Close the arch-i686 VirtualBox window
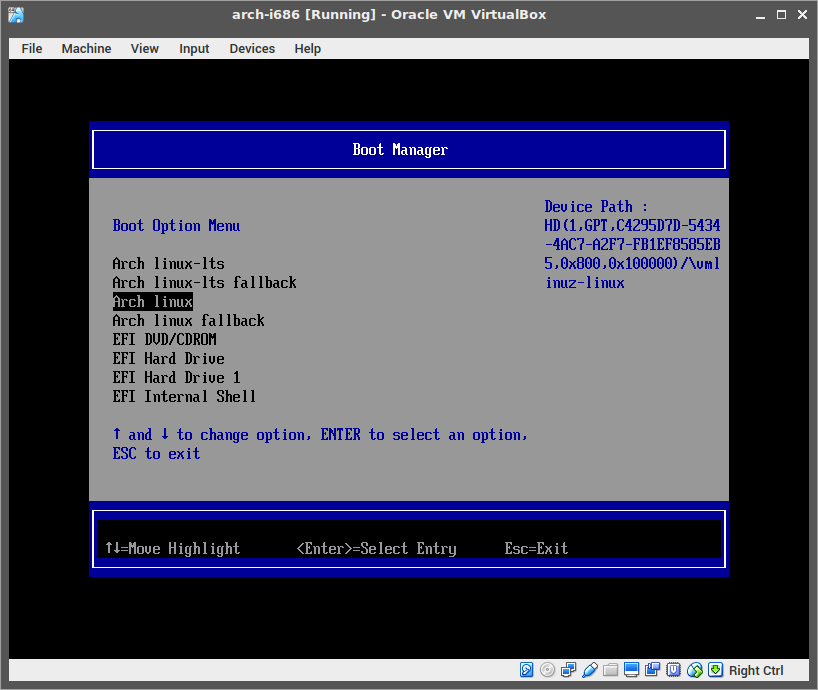The width and height of the screenshot is (818, 690). pyautogui.click(x=802, y=15)
